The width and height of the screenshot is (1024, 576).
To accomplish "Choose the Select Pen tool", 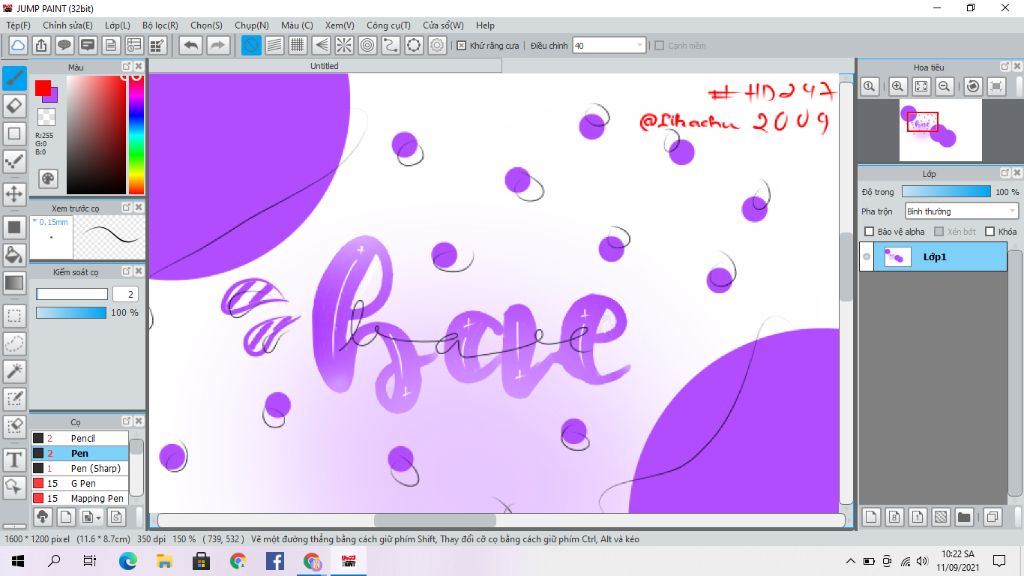I will (x=14, y=398).
